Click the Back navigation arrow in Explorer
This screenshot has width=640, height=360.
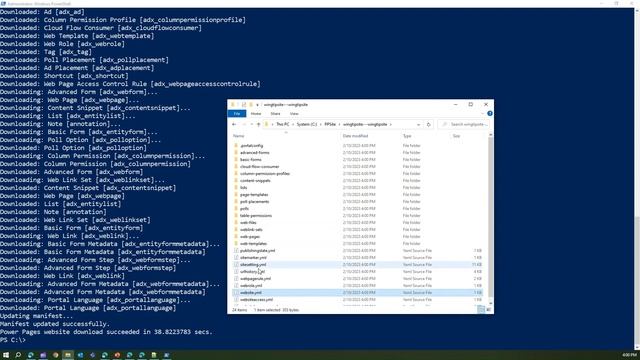(234, 124)
